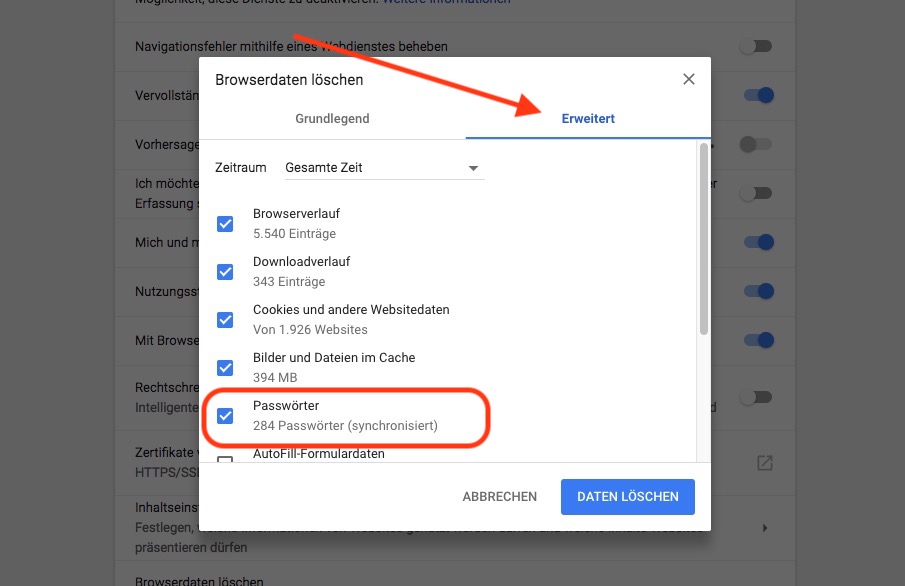Viewport: 905px width, 586px height.
Task: Select the Erweitert tab
Action: 587,119
